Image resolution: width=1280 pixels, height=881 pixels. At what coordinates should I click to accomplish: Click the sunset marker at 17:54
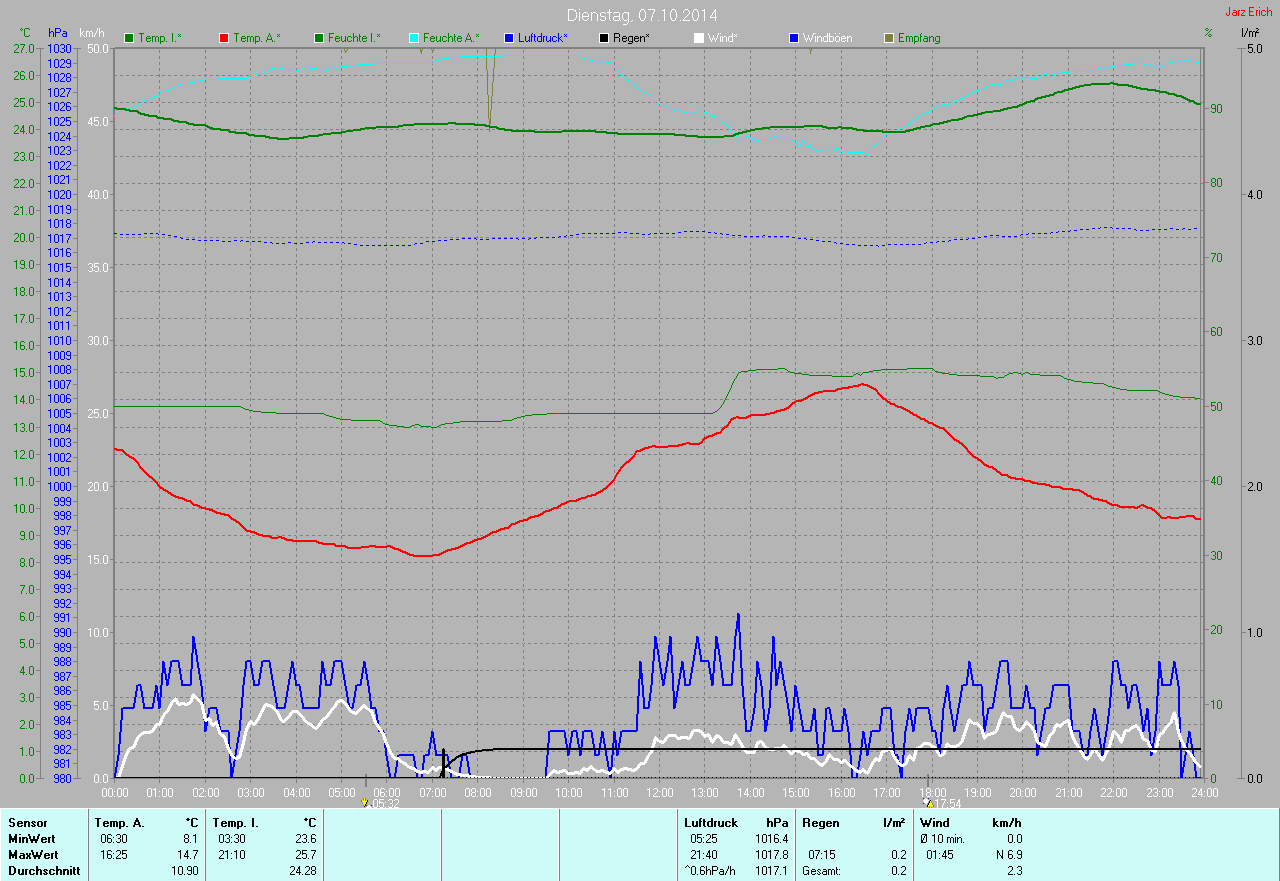pyautogui.click(x=929, y=802)
